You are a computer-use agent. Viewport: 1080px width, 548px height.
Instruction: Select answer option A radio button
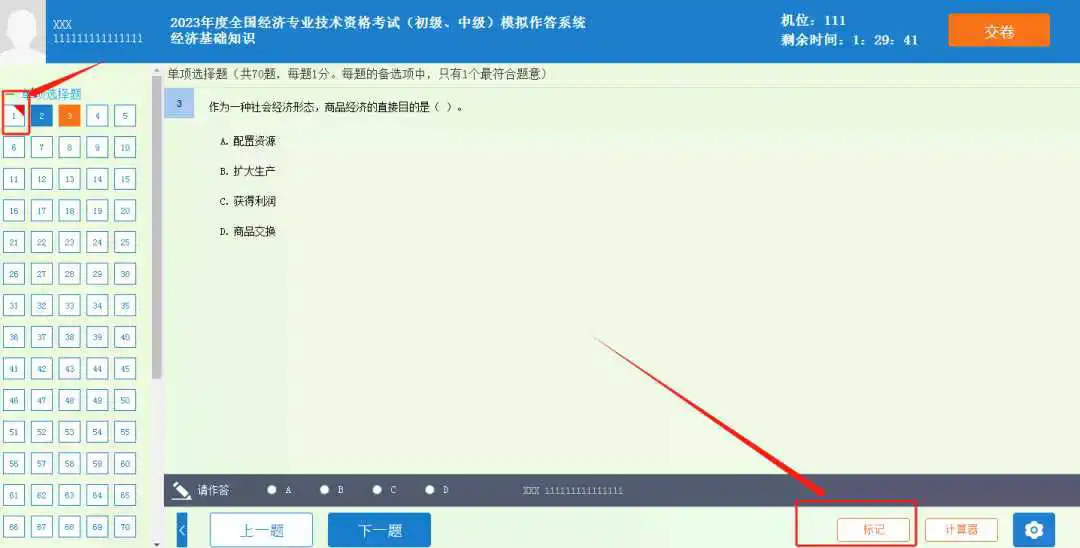click(x=272, y=490)
